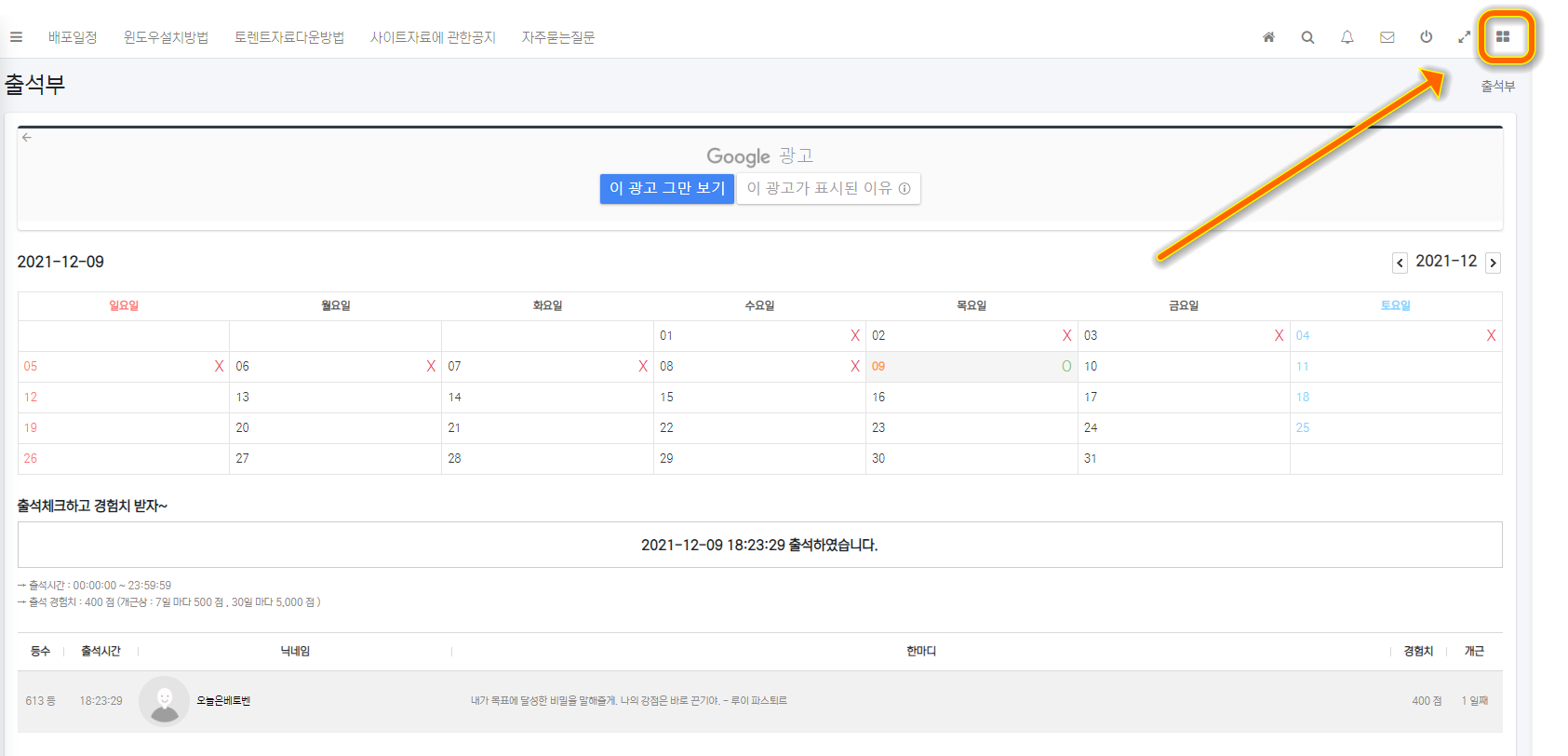Open the highlighted grid widget icon
Screen dimensions: 1568x756
tap(1503, 37)
